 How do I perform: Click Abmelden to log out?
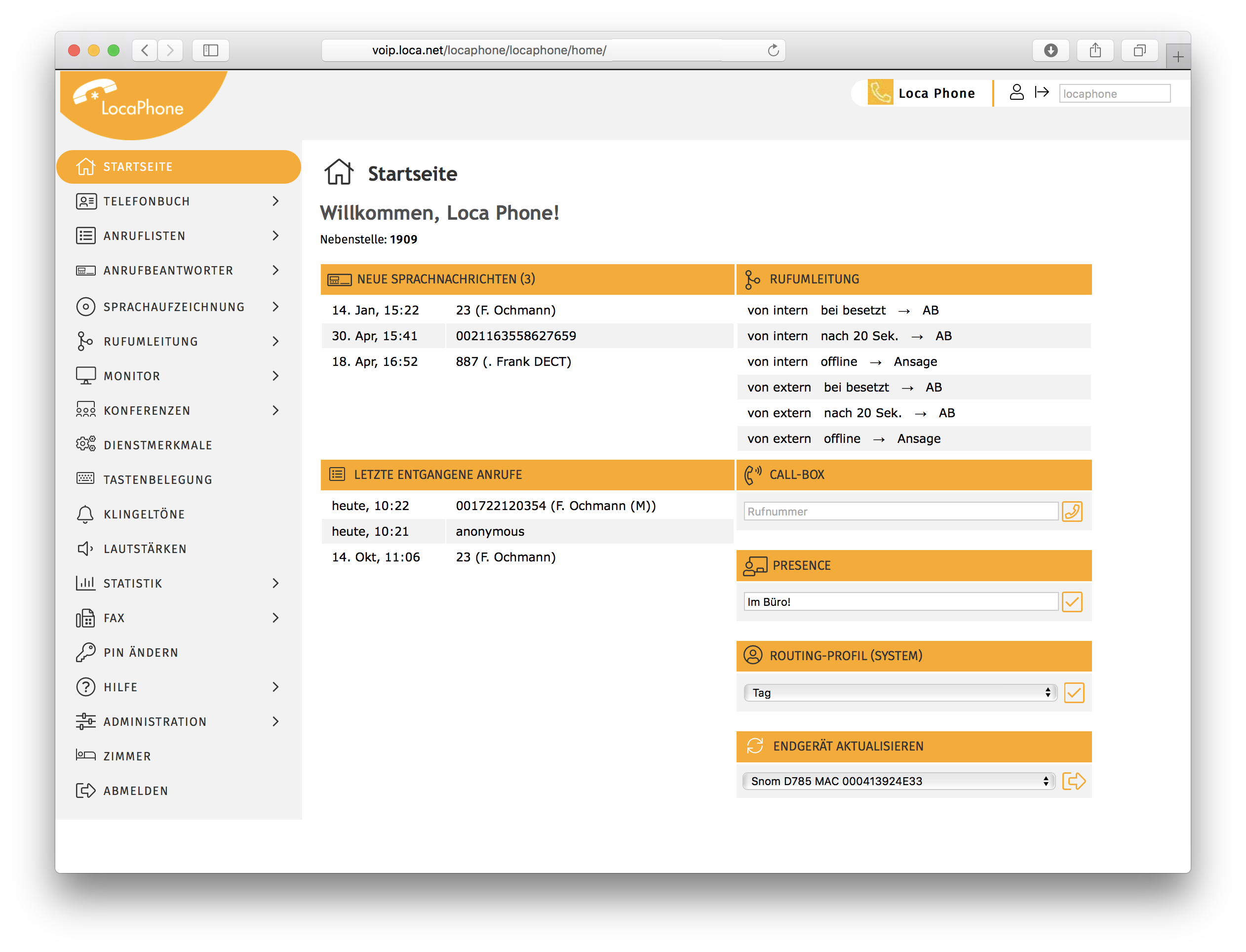135,791
